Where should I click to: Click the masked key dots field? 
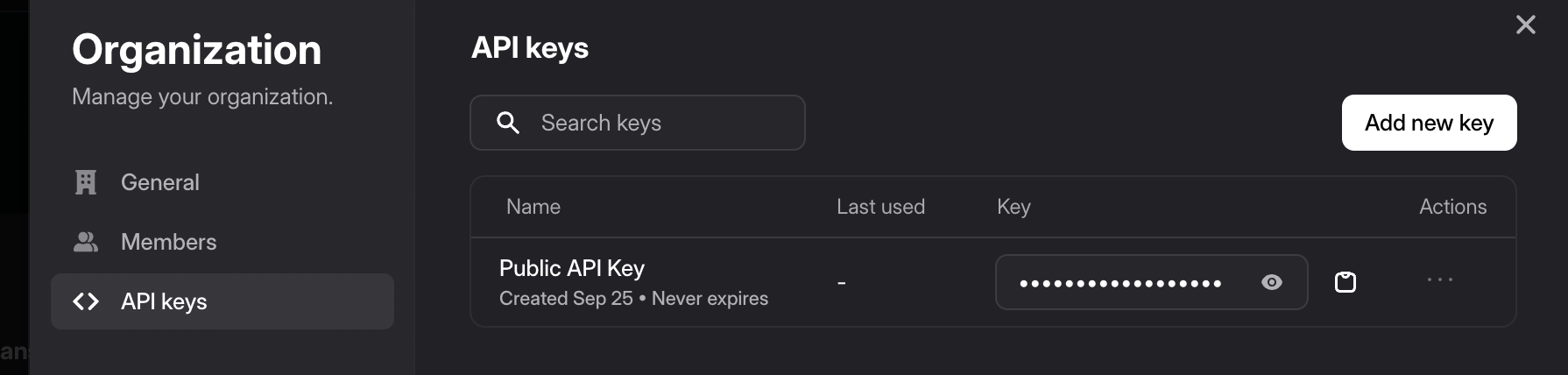click(x=1119, y=283)
